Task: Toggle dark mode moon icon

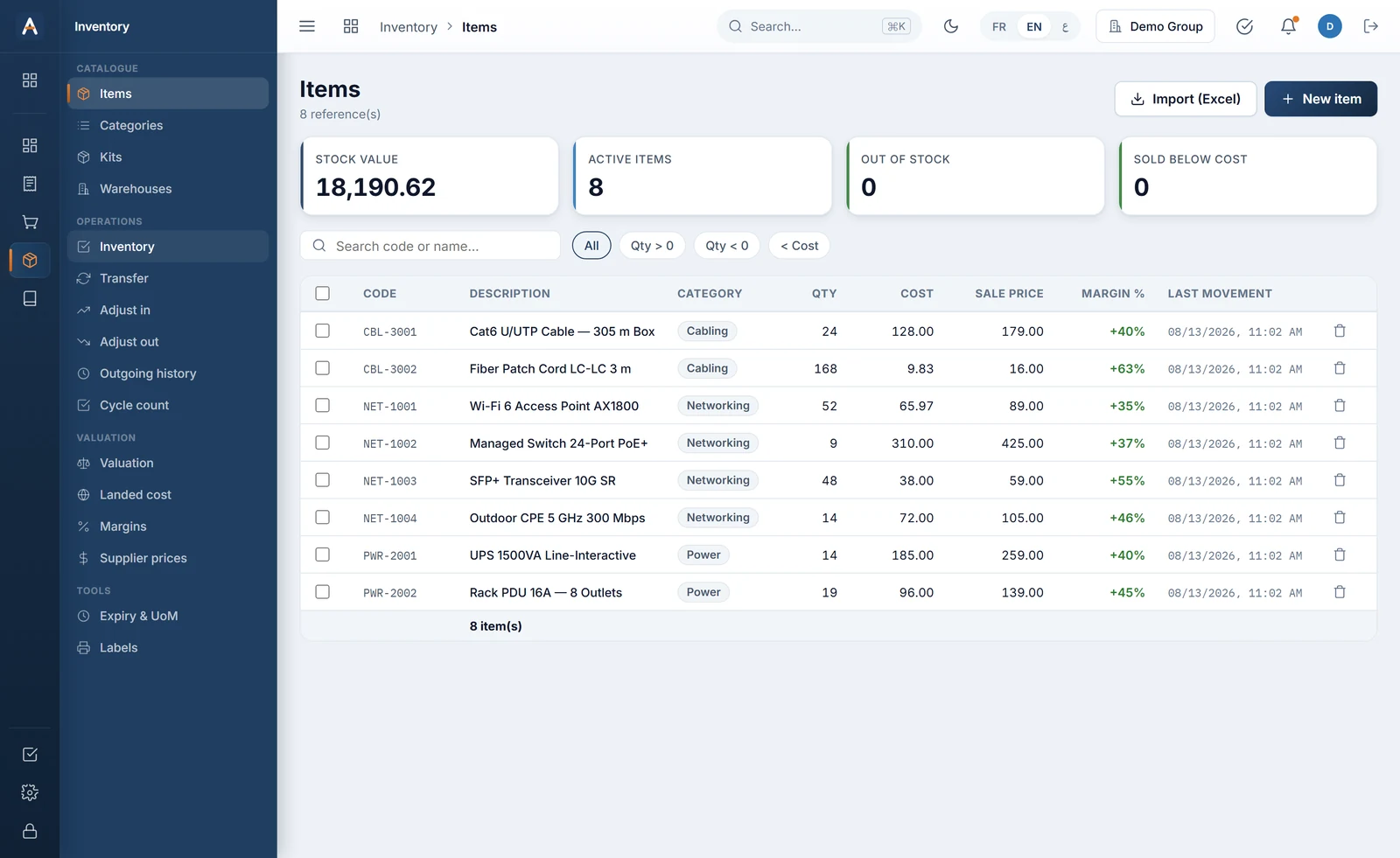Action: pos(951,26)
